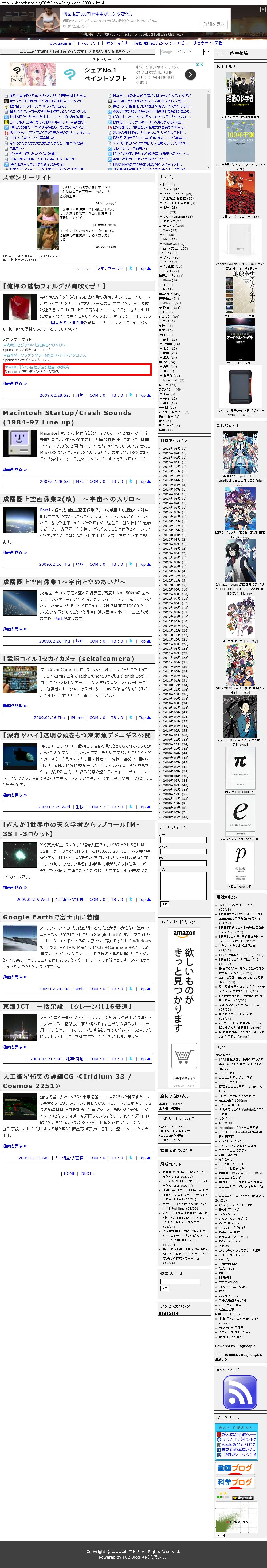Click Amazon shopping cart icon

point(184,1055)
